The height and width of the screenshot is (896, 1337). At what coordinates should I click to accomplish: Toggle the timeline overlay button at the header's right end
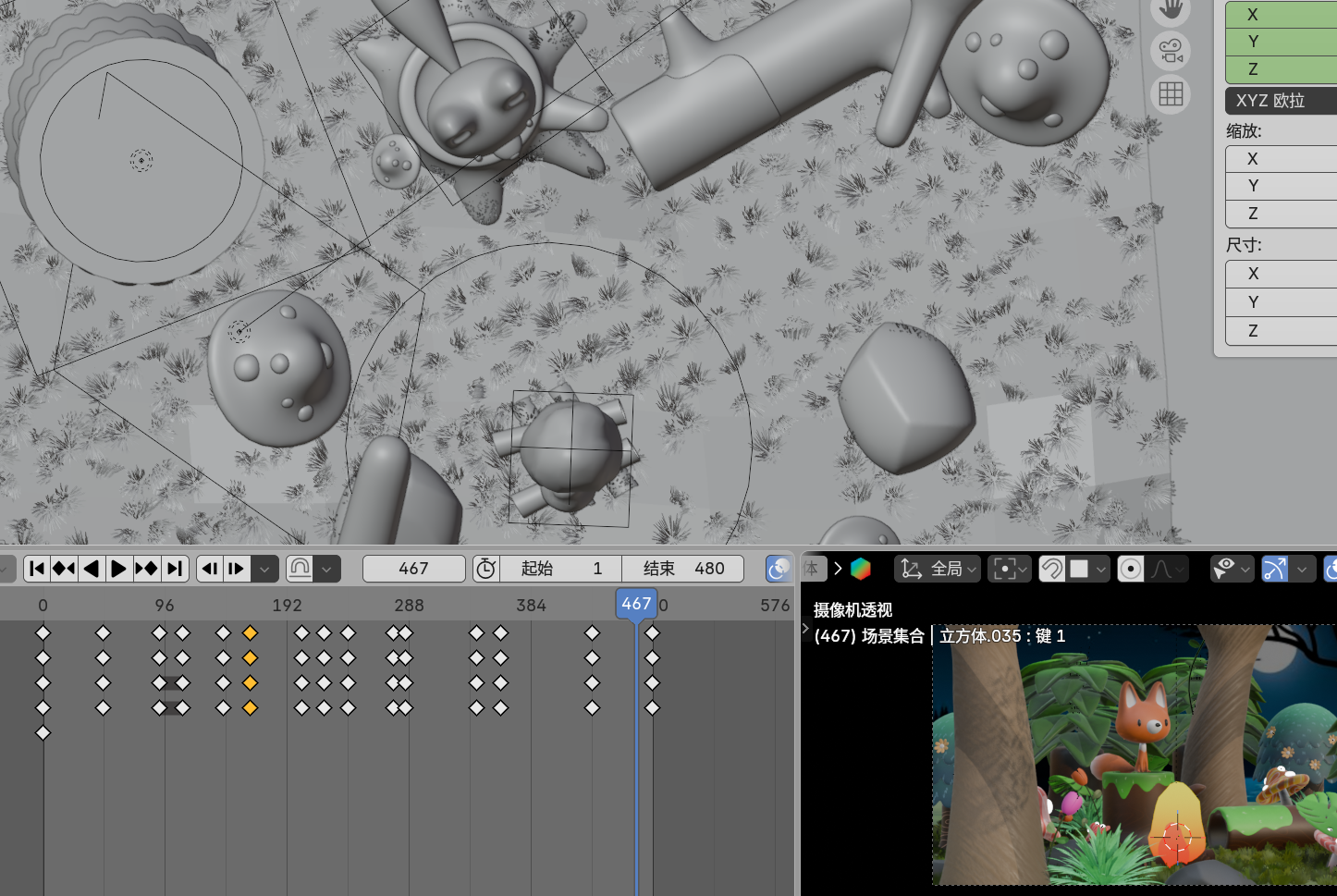click(x=779, y=569)
